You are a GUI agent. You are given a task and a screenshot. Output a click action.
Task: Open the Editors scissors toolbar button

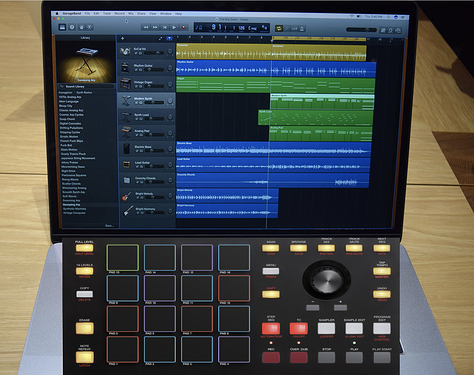[90, 27]
